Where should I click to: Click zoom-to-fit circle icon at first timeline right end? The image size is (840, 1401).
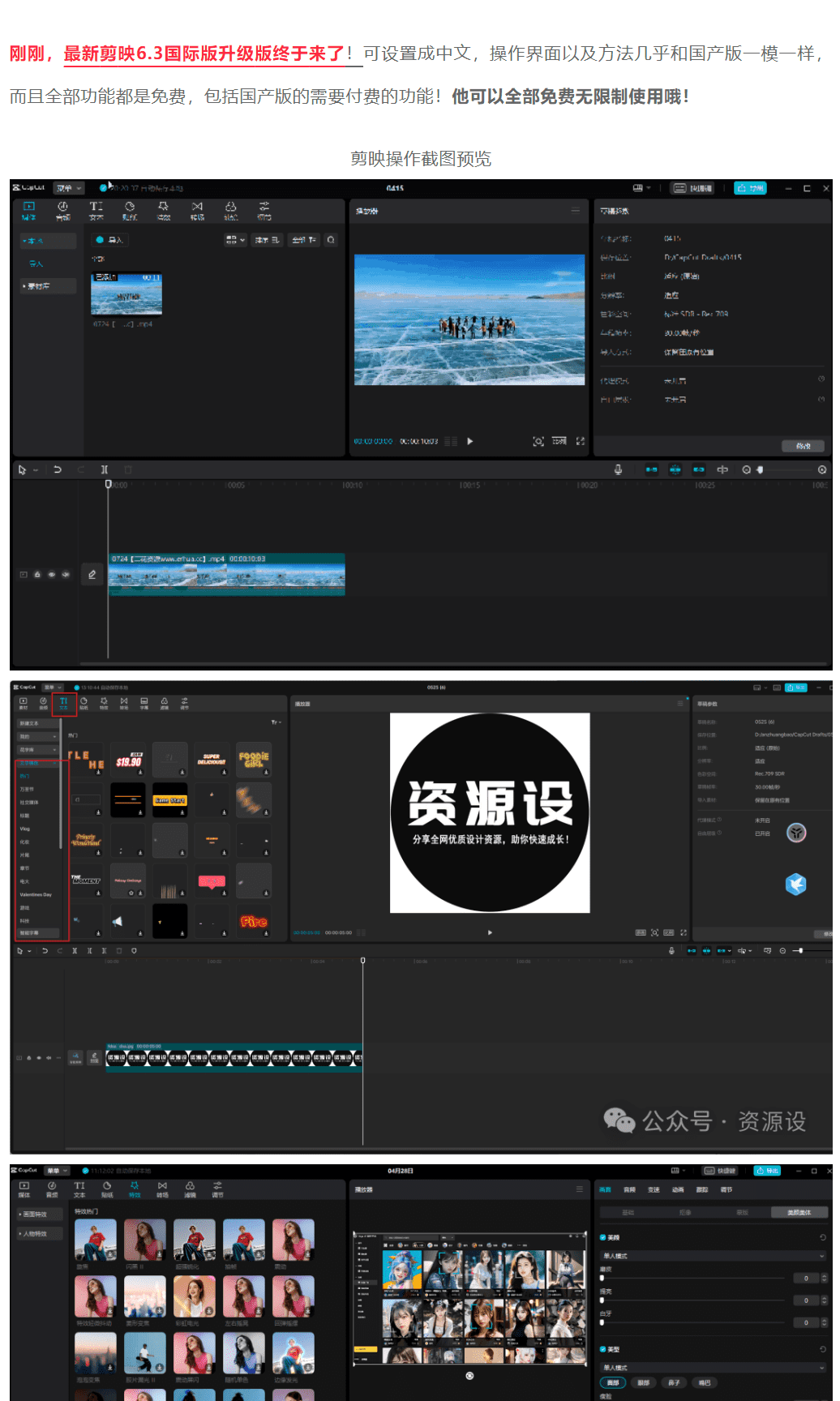(822, 469)
